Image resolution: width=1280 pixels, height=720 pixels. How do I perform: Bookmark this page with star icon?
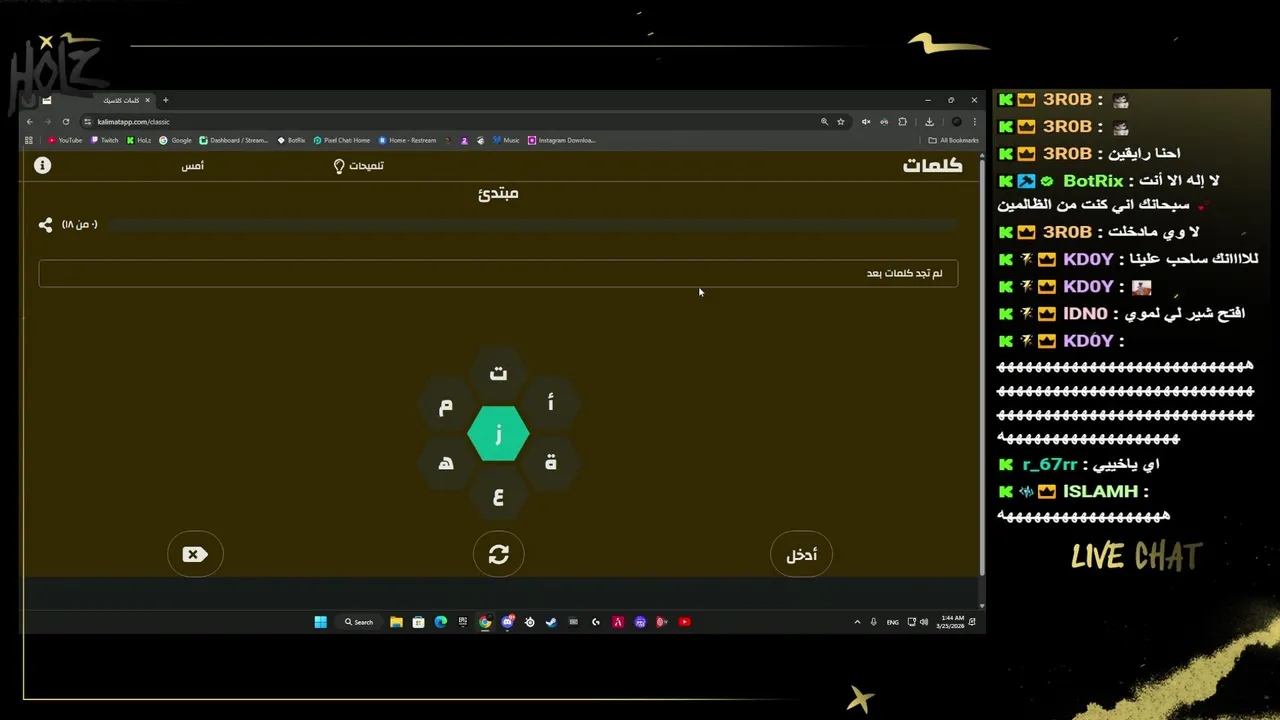pos(841,122)
